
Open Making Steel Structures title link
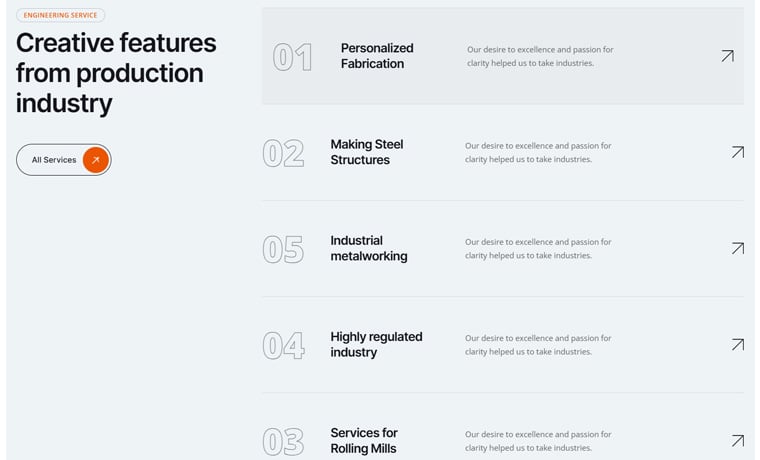click(x=366, y=152)
